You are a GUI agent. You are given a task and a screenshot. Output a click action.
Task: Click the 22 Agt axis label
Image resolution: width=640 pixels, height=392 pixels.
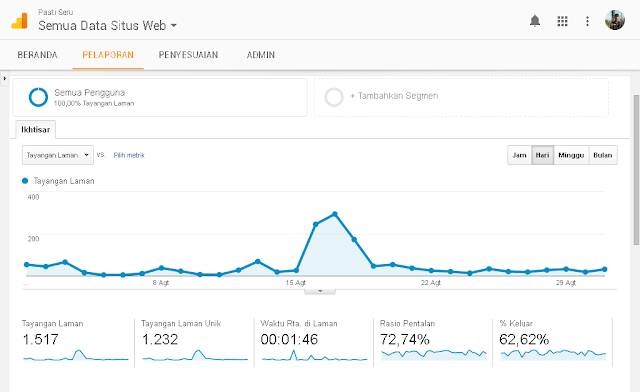click(431, 283)
